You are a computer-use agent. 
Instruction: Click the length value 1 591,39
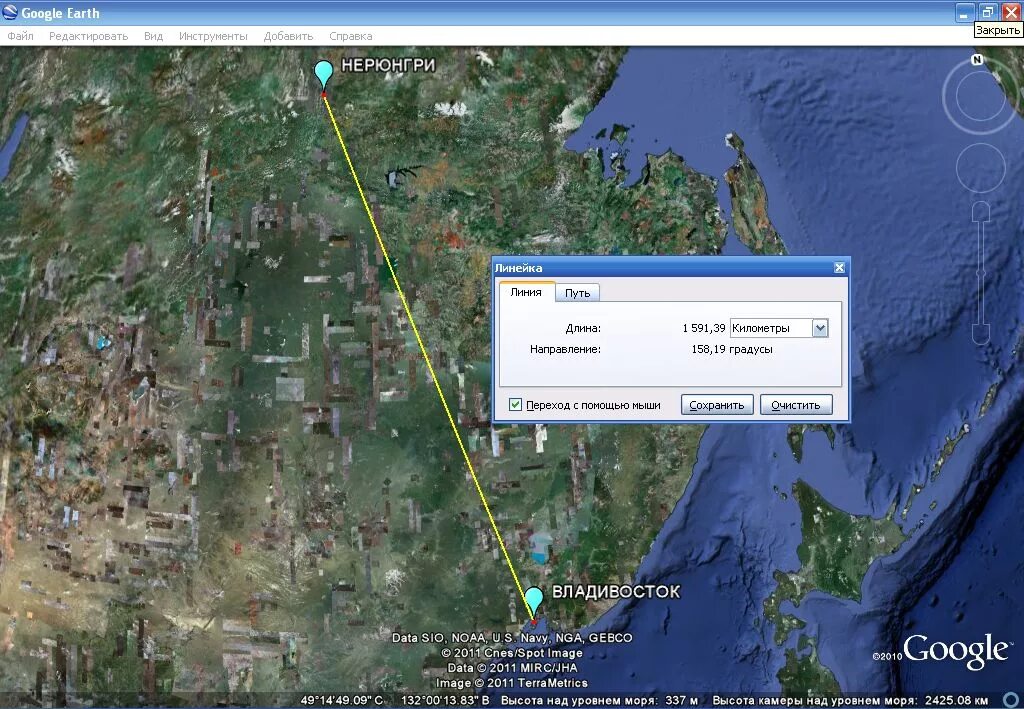(x=704, y=328)
